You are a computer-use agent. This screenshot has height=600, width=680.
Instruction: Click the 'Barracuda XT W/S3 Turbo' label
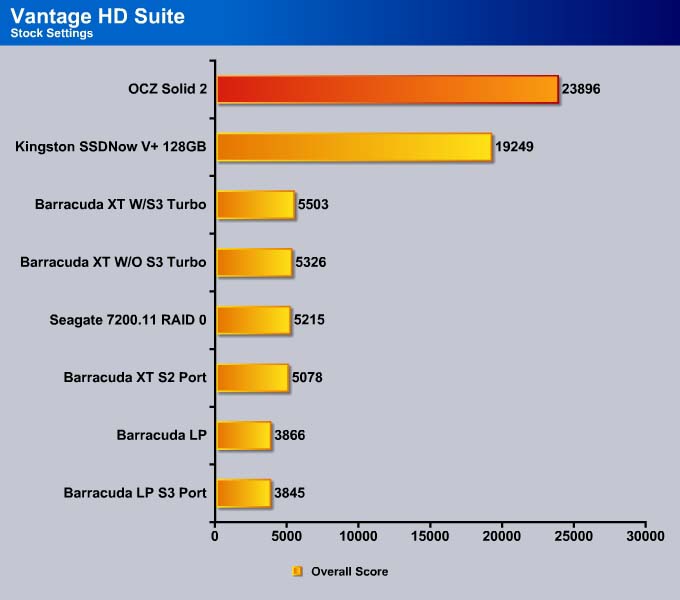tap(121, 204)
